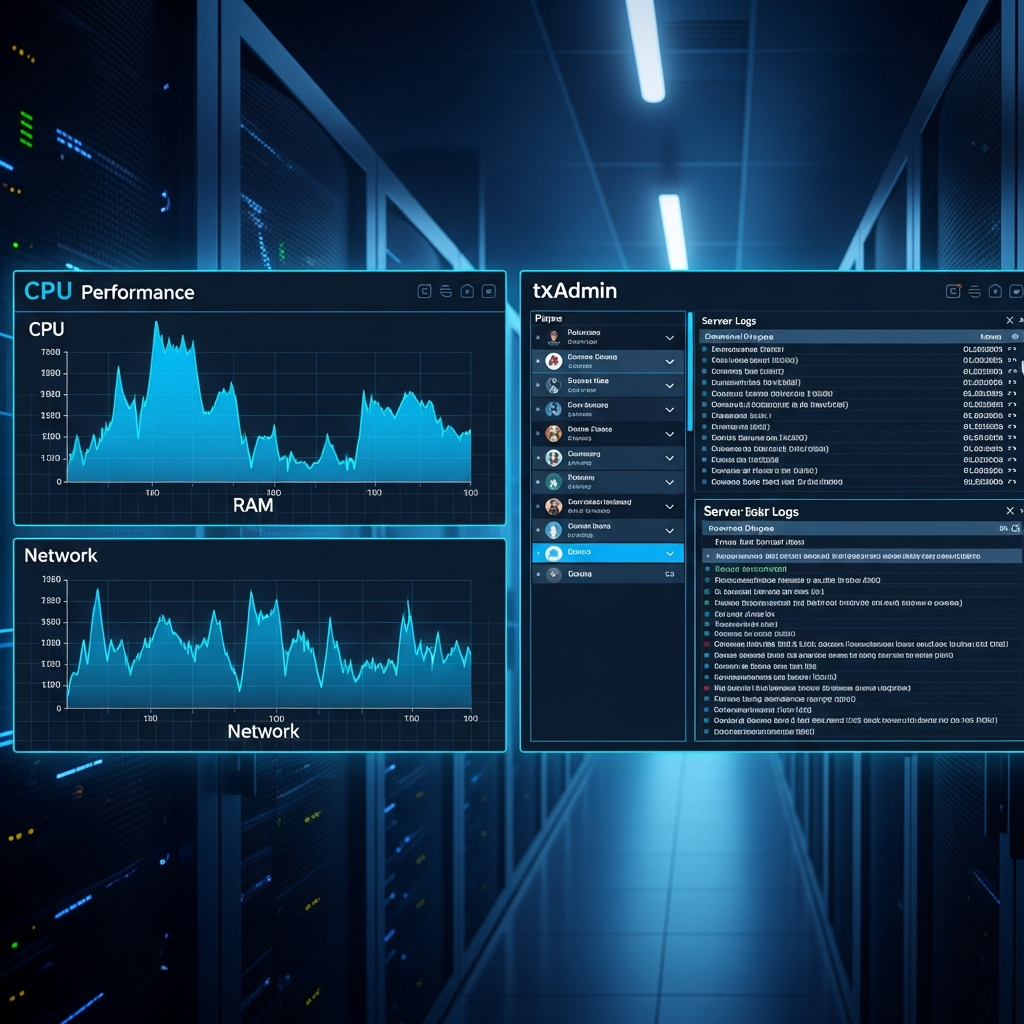Click the gray avatar of the third player
This screenshot has height=1024, width=1024.
[x=554, y=385]
